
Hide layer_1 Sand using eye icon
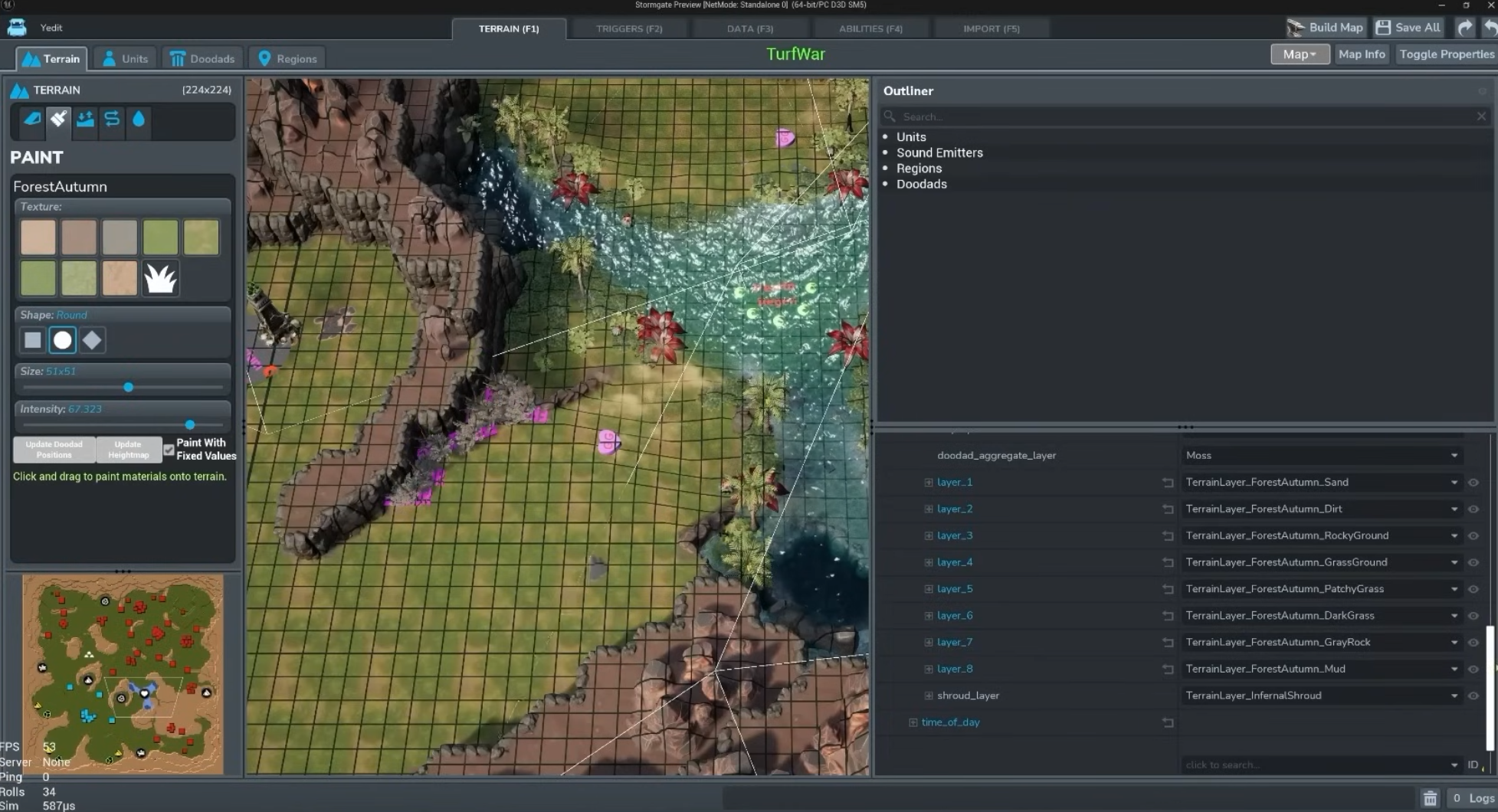[x=1473, y=483]
